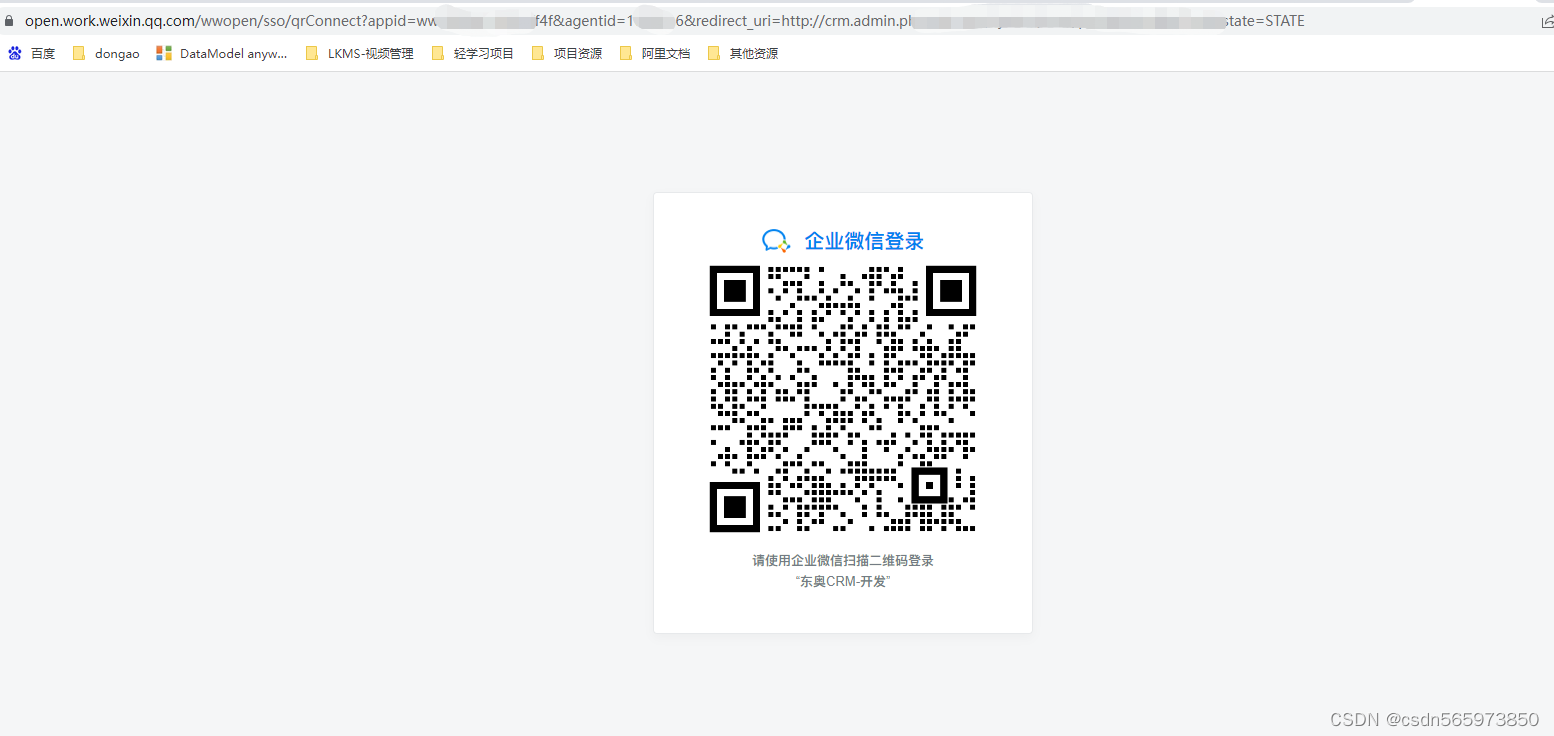
Task: Click the folder icon beside 其他资源
Action: coord(713,52)
